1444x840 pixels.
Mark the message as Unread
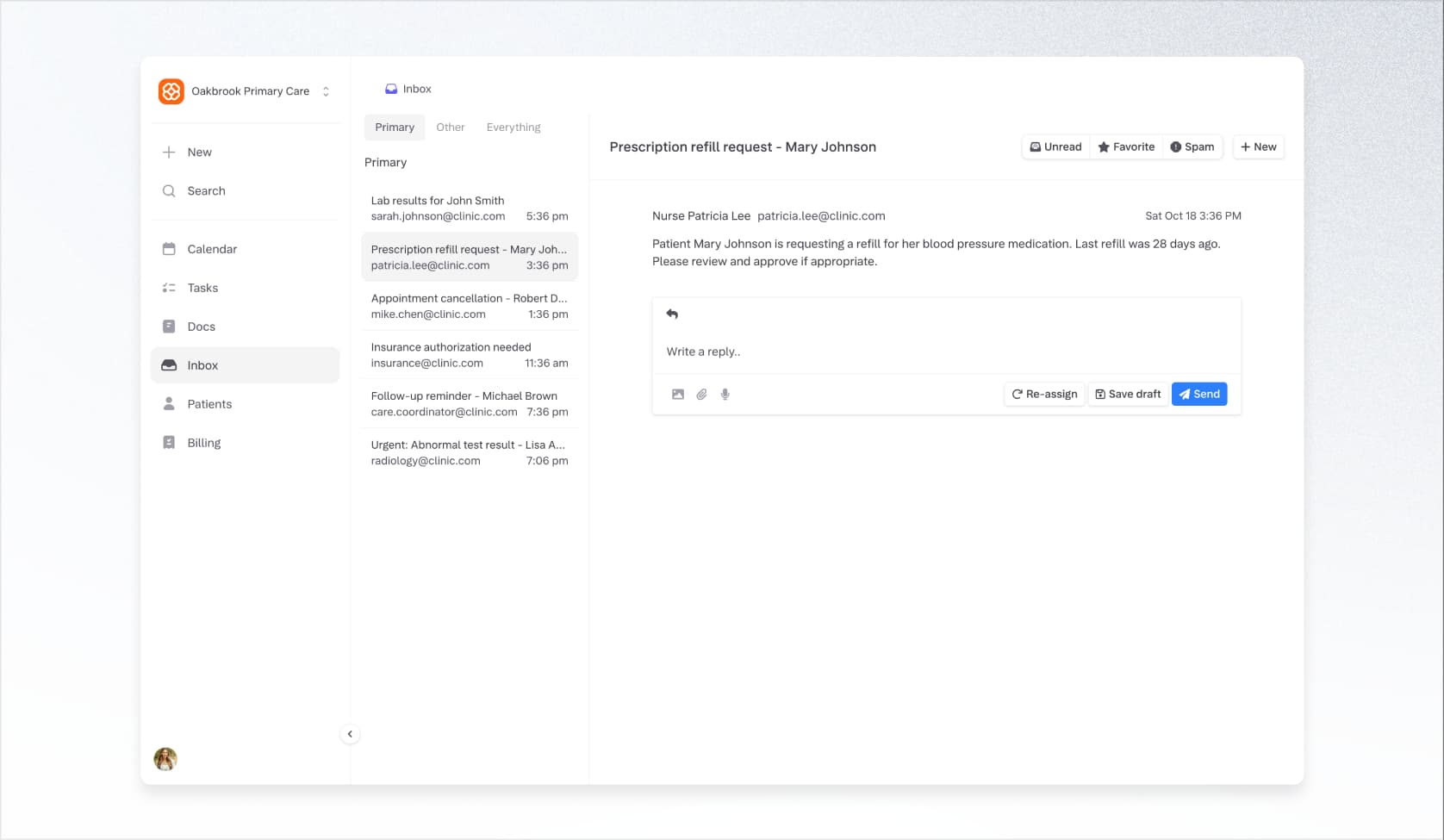[1055, 147]
